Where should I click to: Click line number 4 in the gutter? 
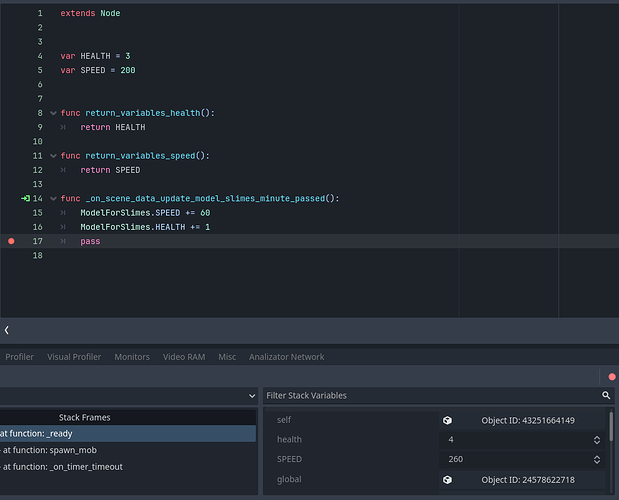coord(40,56)
